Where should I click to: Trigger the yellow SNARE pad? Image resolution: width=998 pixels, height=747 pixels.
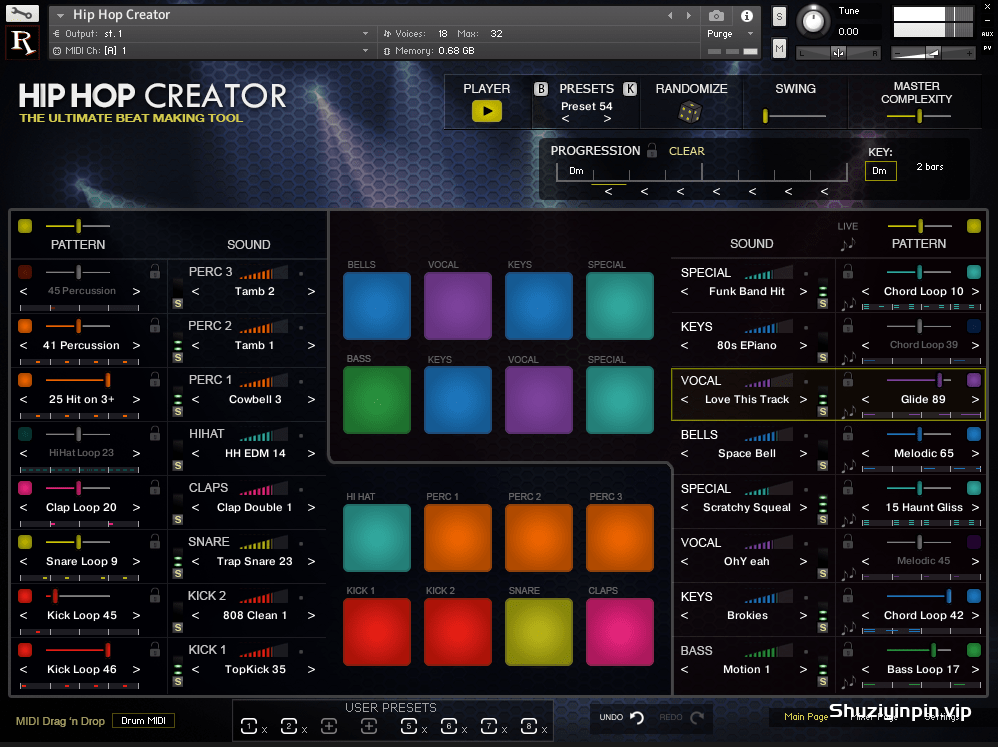point(538,632)
